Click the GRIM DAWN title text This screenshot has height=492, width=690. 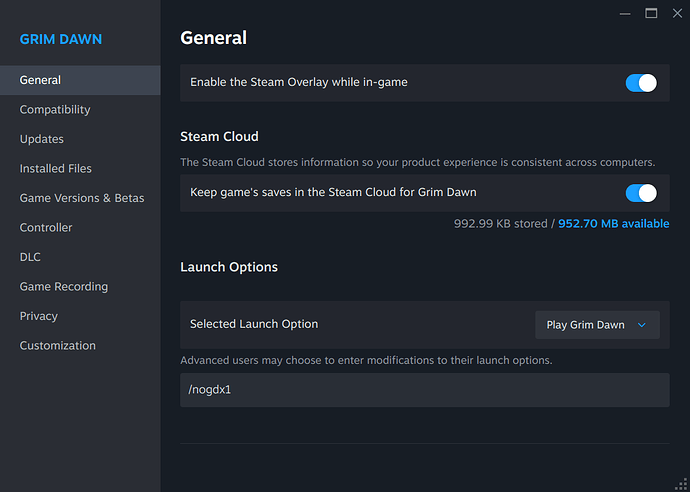tap(61, 39)
